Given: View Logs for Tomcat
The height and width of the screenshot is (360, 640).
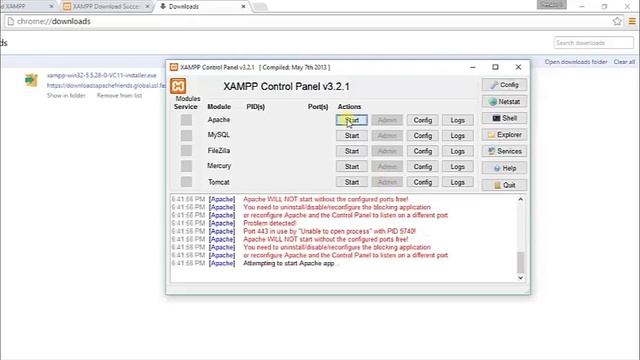Looking at the screenshot, I should tap(458, 182).
